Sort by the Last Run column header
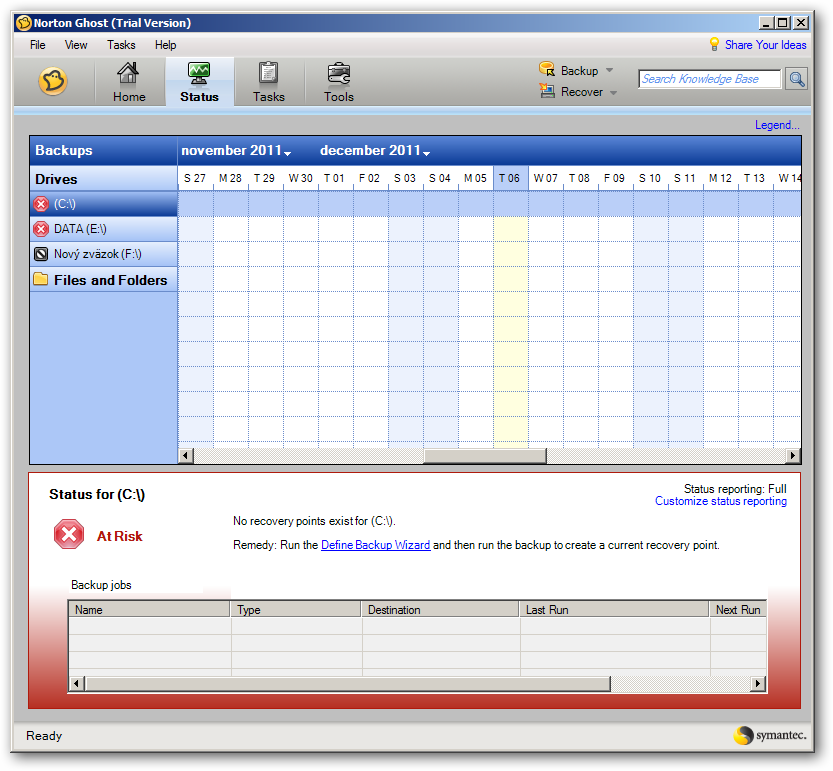 pyautogui.click(x=615, y=609)
